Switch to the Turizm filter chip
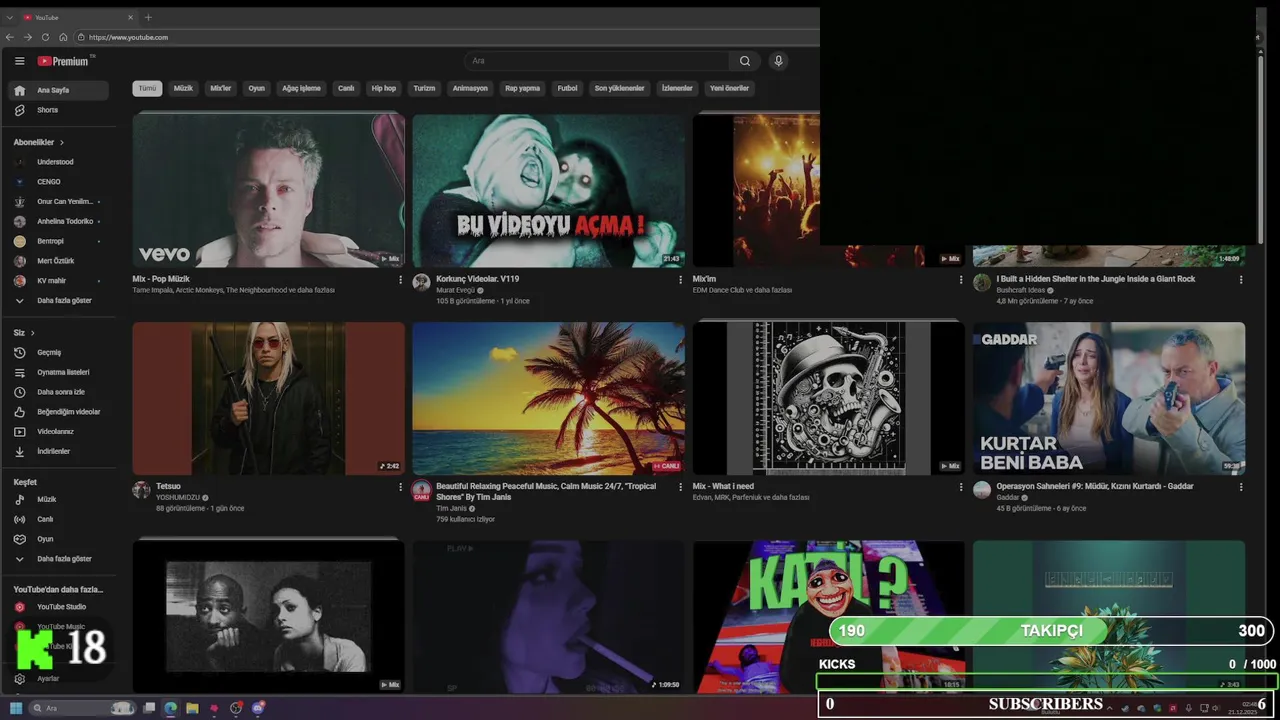The width and height of the screenshot is (1280, 720). coord(425,88)
